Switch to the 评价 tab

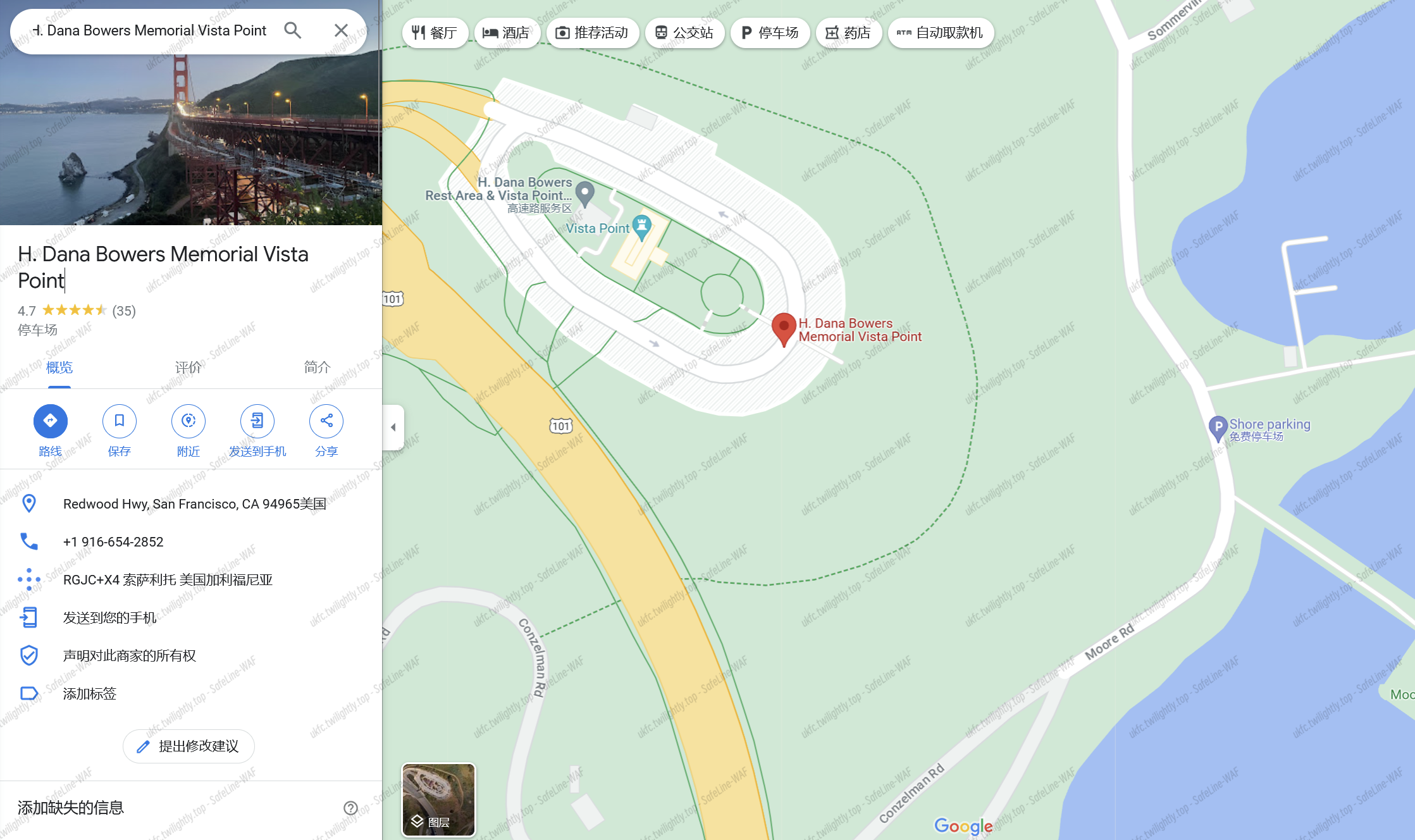[188, 367]
